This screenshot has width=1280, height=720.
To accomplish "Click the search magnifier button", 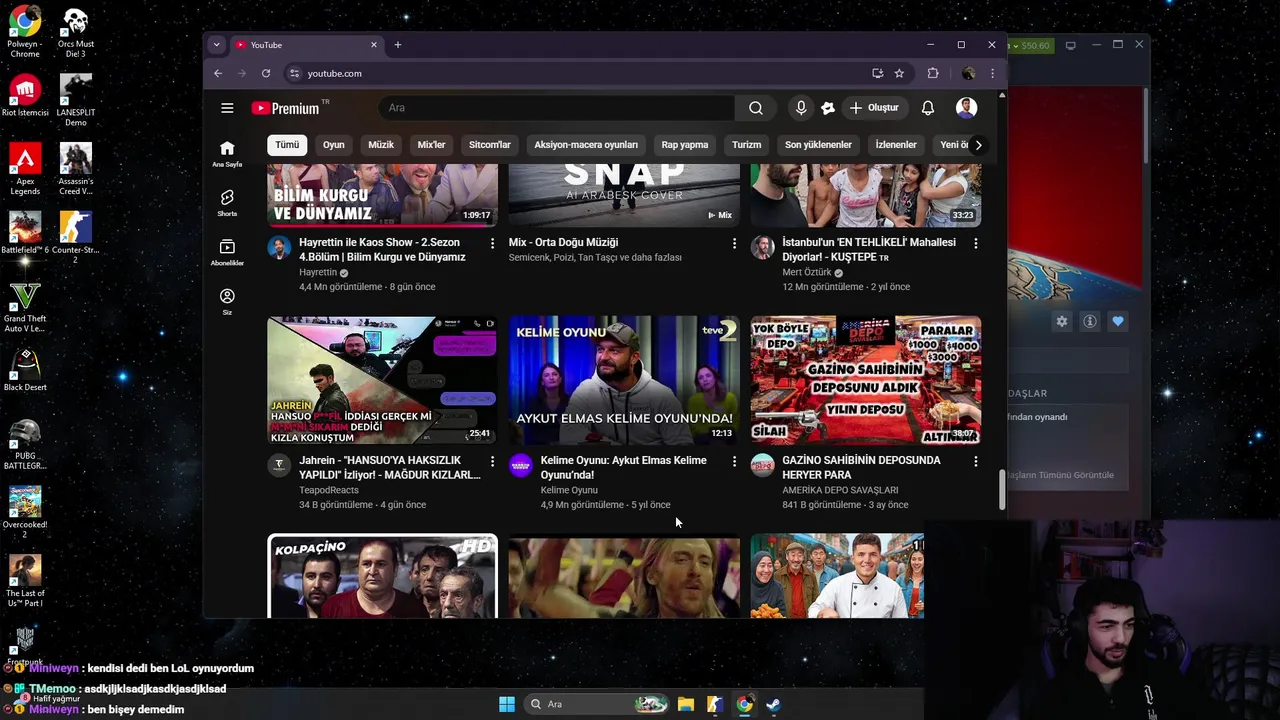I will point(756,108).
